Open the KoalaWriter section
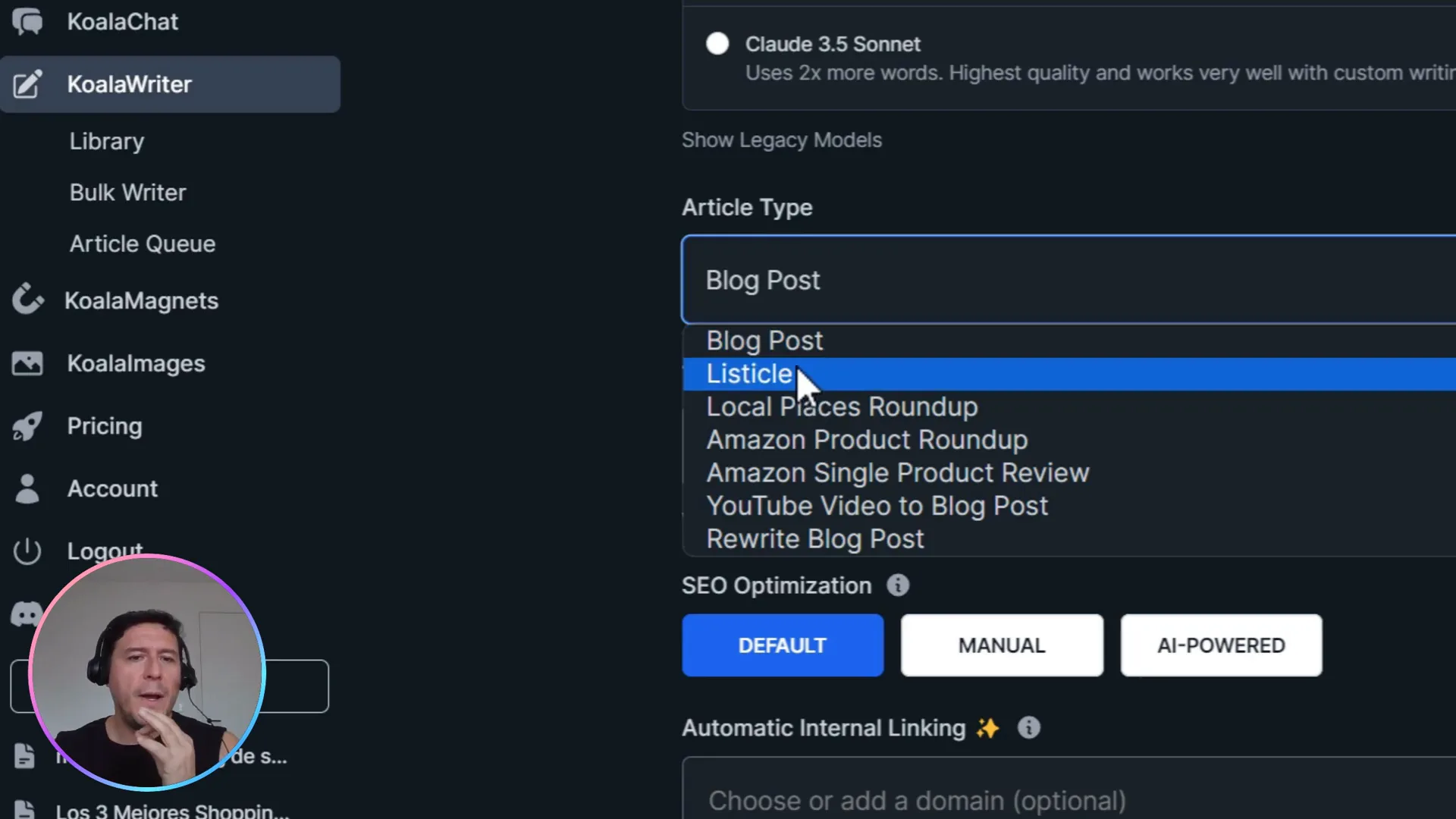 click(170, 84)
